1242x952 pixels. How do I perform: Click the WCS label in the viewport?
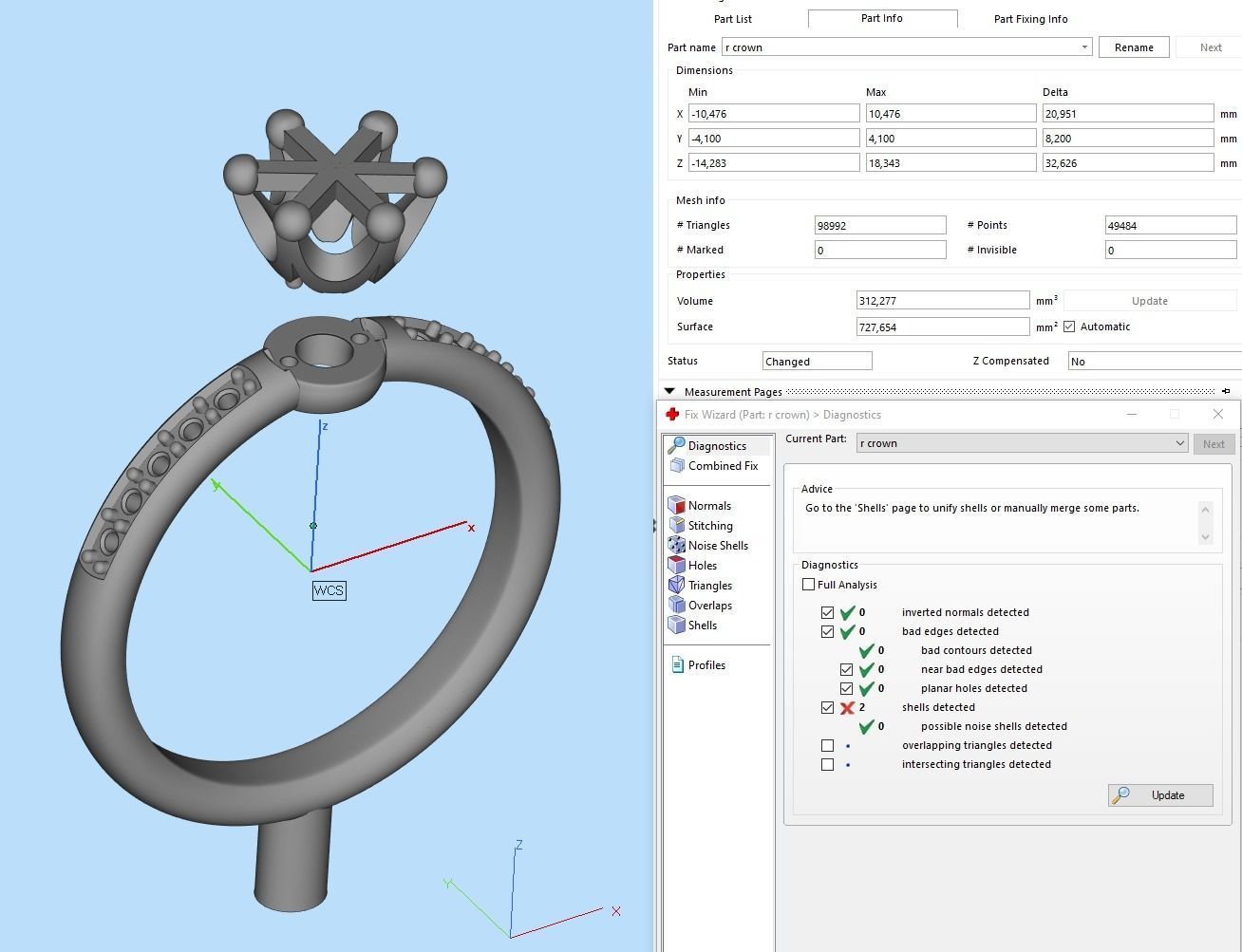(329, 590)
